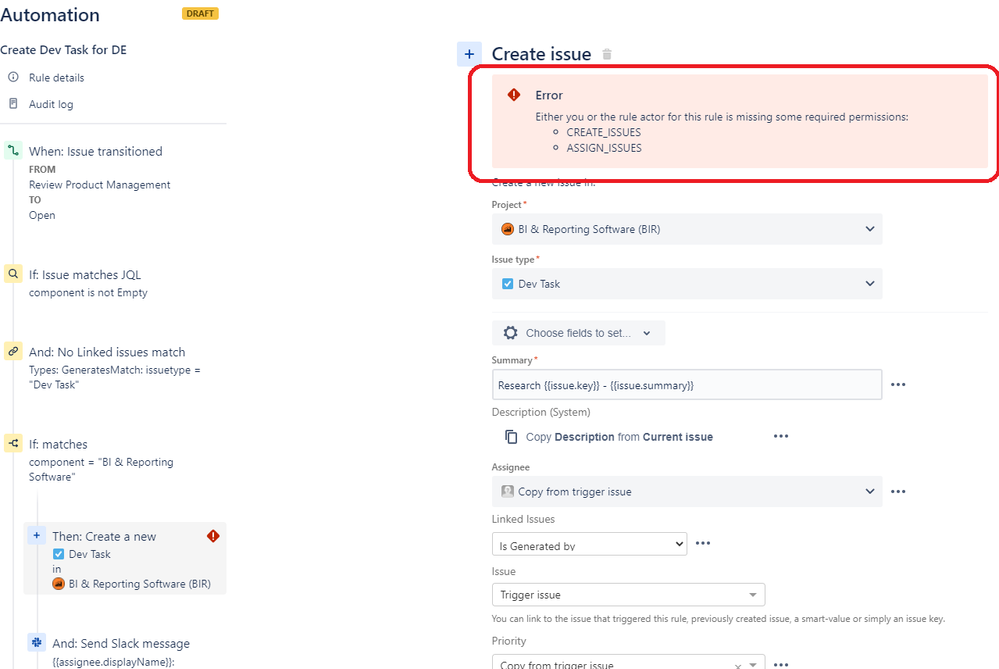Click the Review Product Management status text

point(99,185)
